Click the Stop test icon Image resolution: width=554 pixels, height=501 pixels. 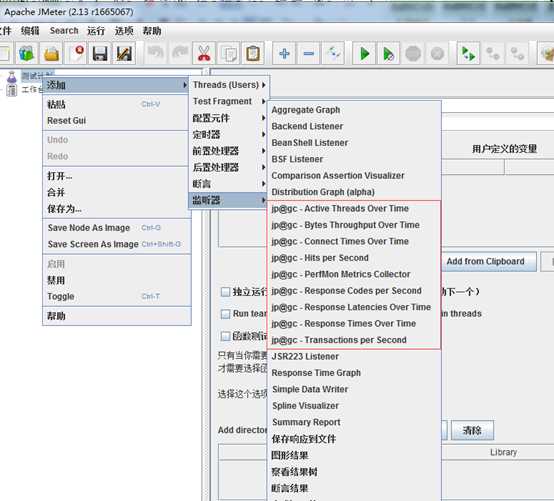(x=413, y=54)
